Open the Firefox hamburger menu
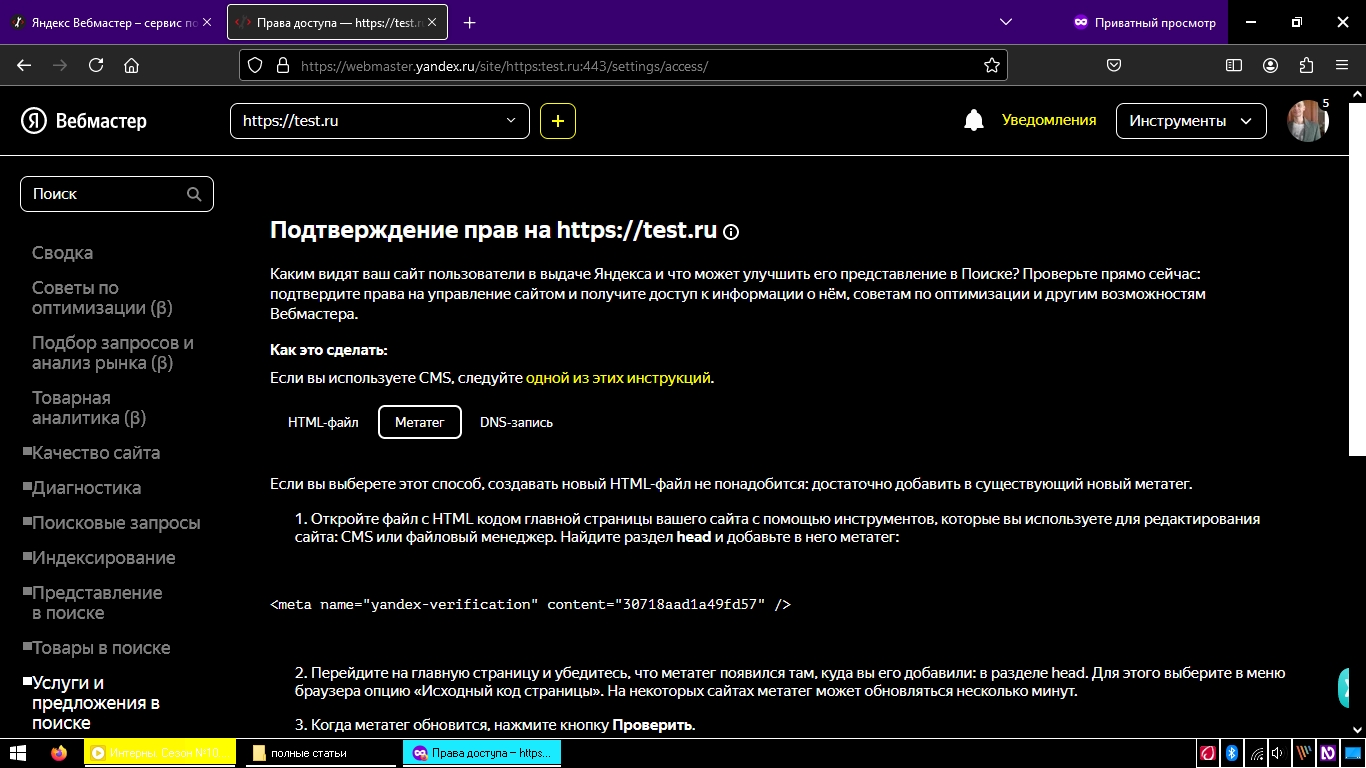Image resolution: width=1366 pixels, height=768 pixels. coord(1342,65)
